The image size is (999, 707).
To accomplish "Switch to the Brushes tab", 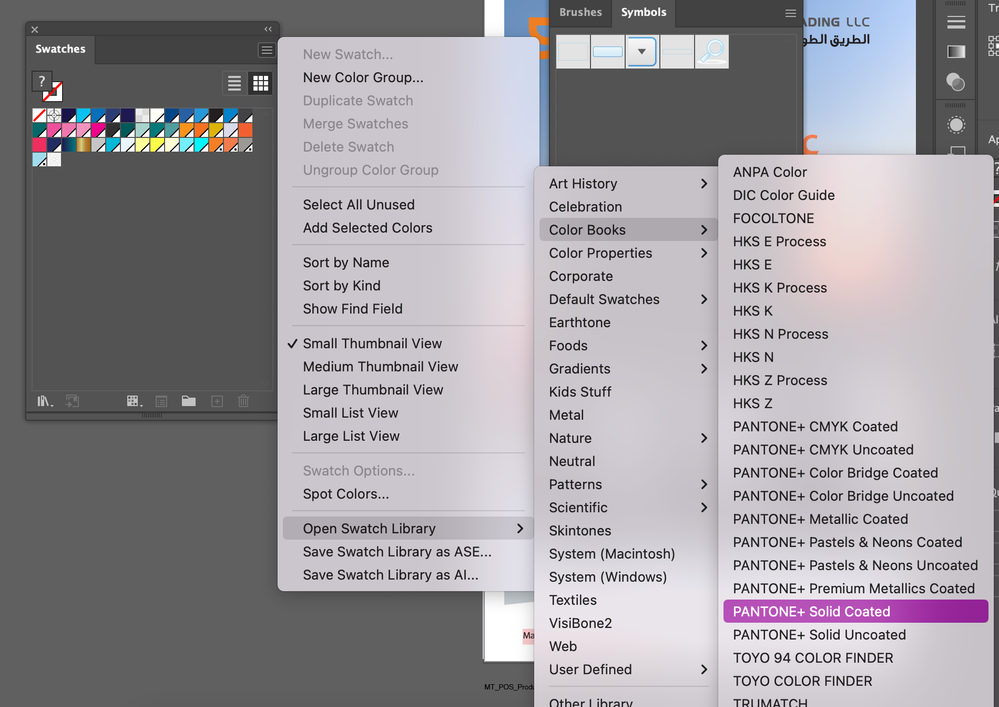I will (580, 12).
